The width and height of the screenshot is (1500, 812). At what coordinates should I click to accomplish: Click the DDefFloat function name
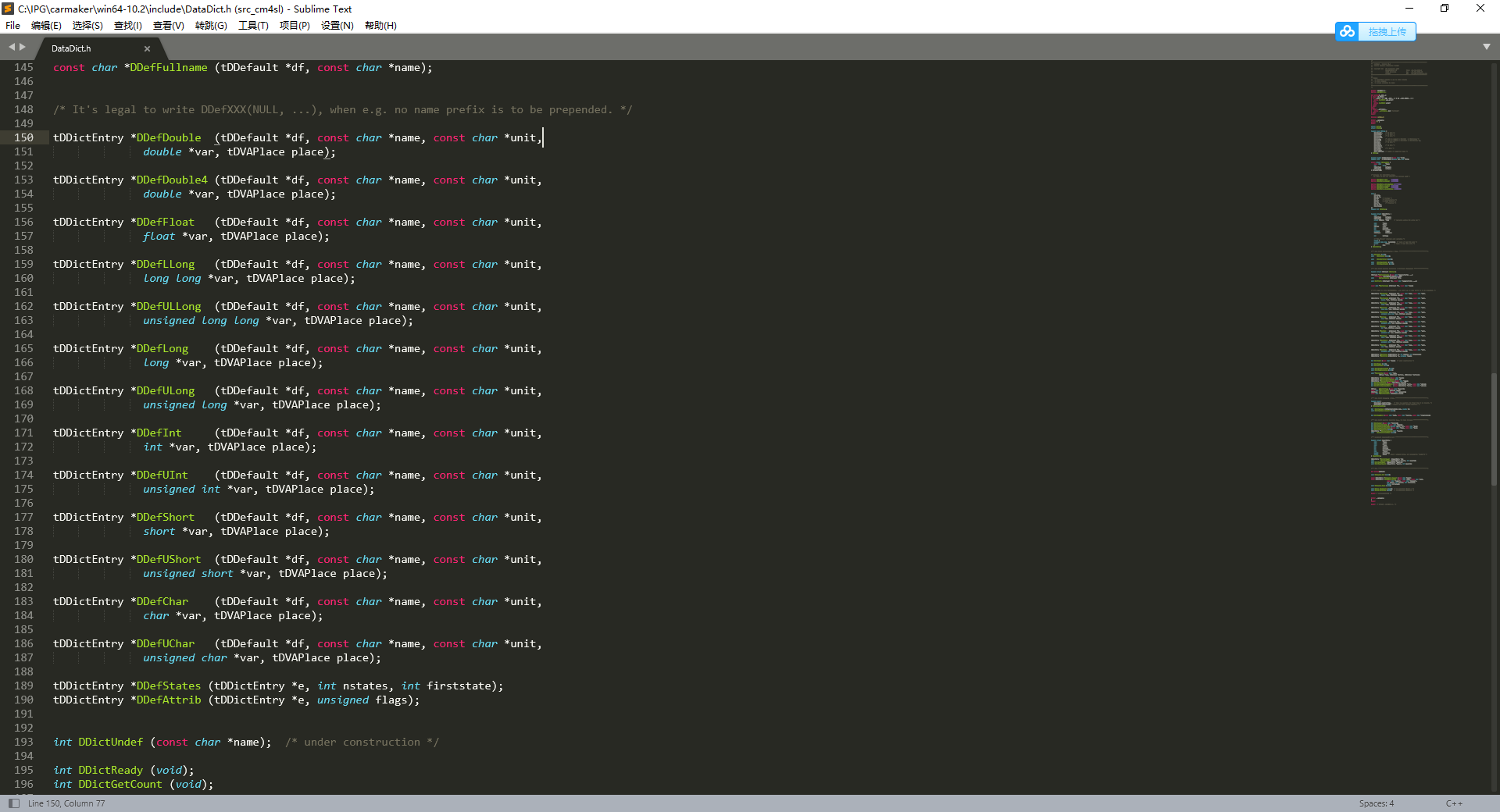click(166, 223)
